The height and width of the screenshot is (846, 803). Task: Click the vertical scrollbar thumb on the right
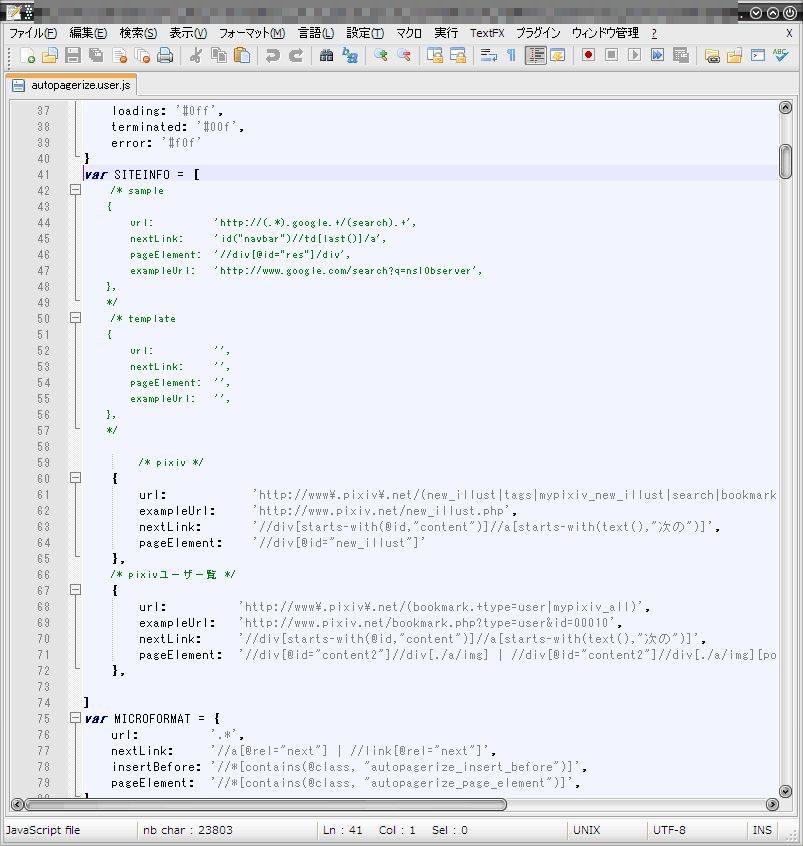pos(786,160)
